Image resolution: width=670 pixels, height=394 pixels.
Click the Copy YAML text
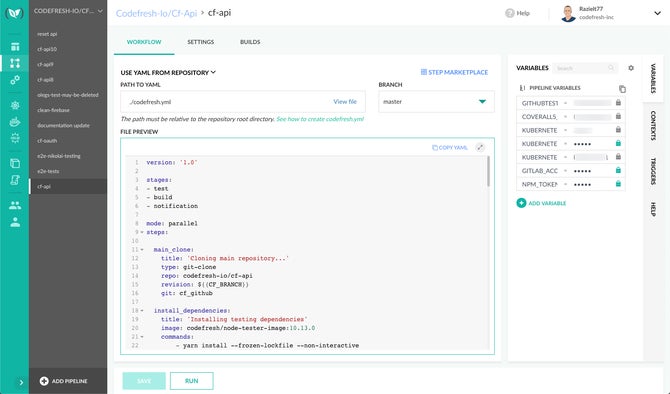[453, 148]
